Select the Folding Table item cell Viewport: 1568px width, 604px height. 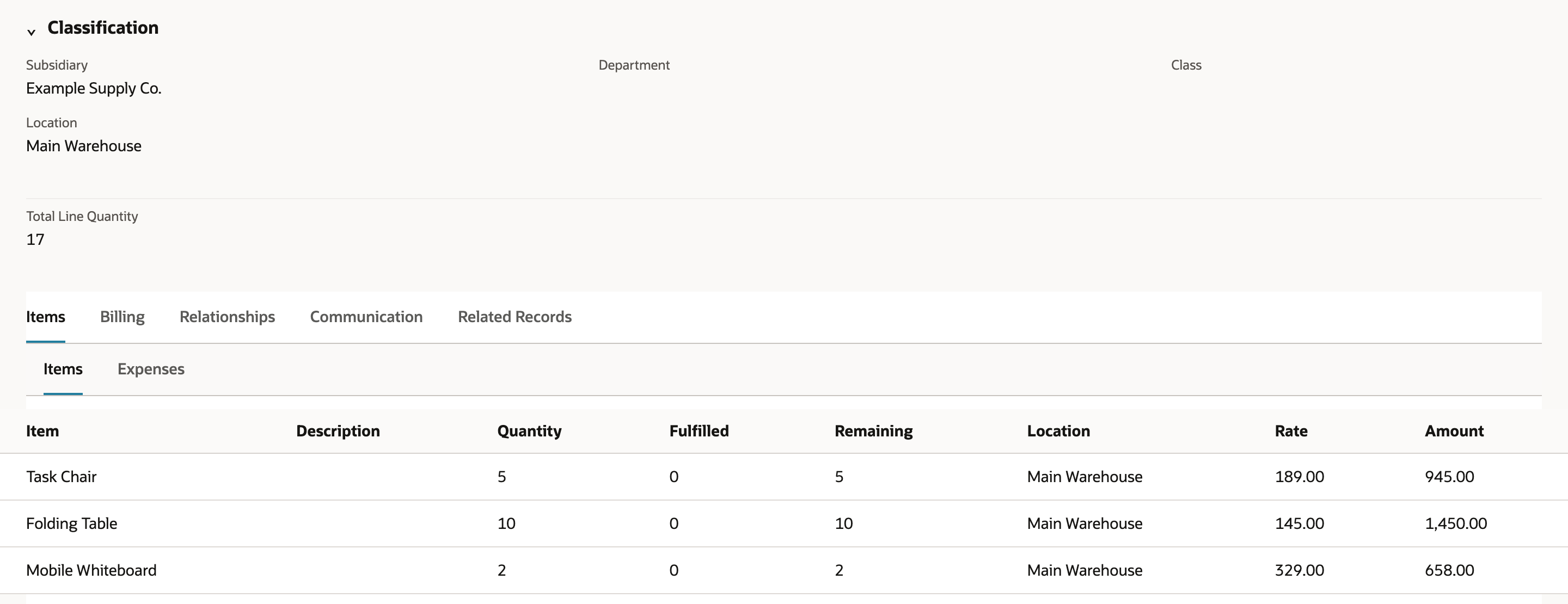[72, 523]
